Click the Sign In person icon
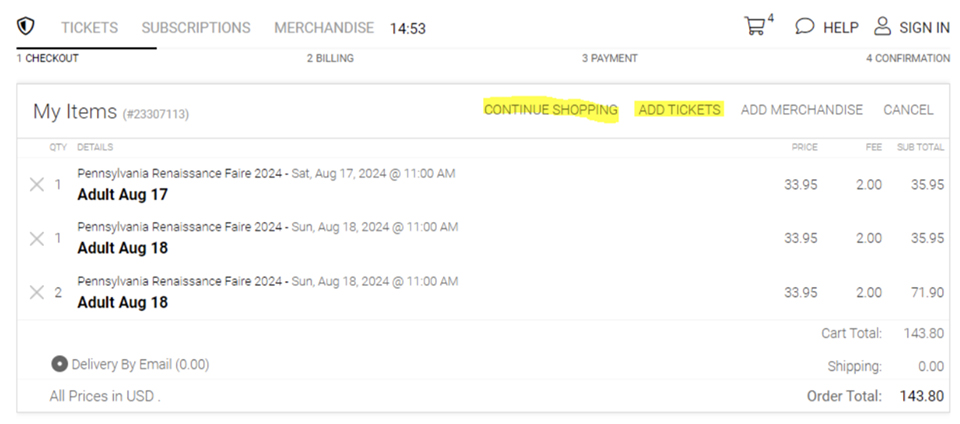This screenshot has width=960, height=424. (882, 27)
